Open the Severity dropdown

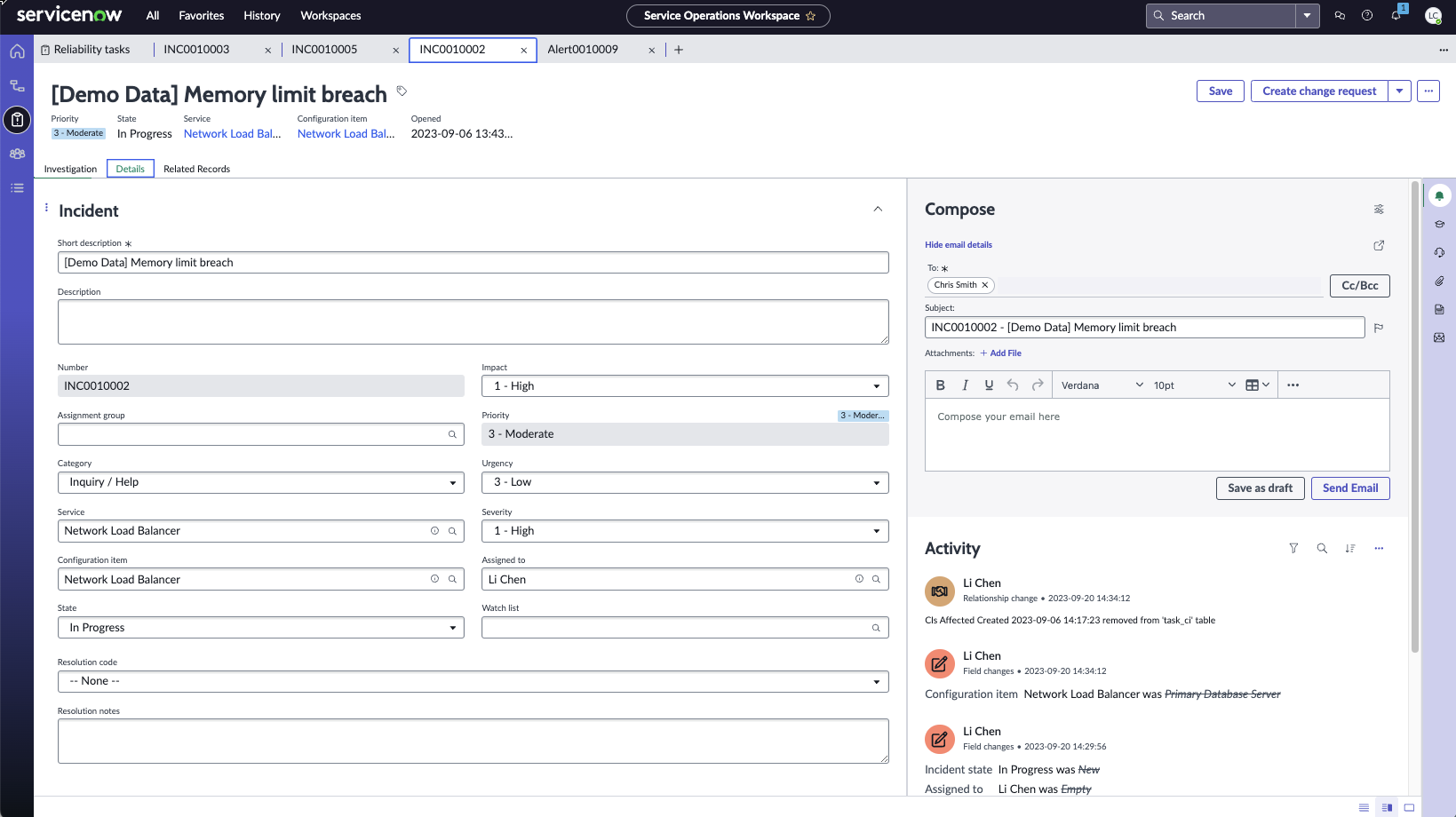[x=685, y=531]
